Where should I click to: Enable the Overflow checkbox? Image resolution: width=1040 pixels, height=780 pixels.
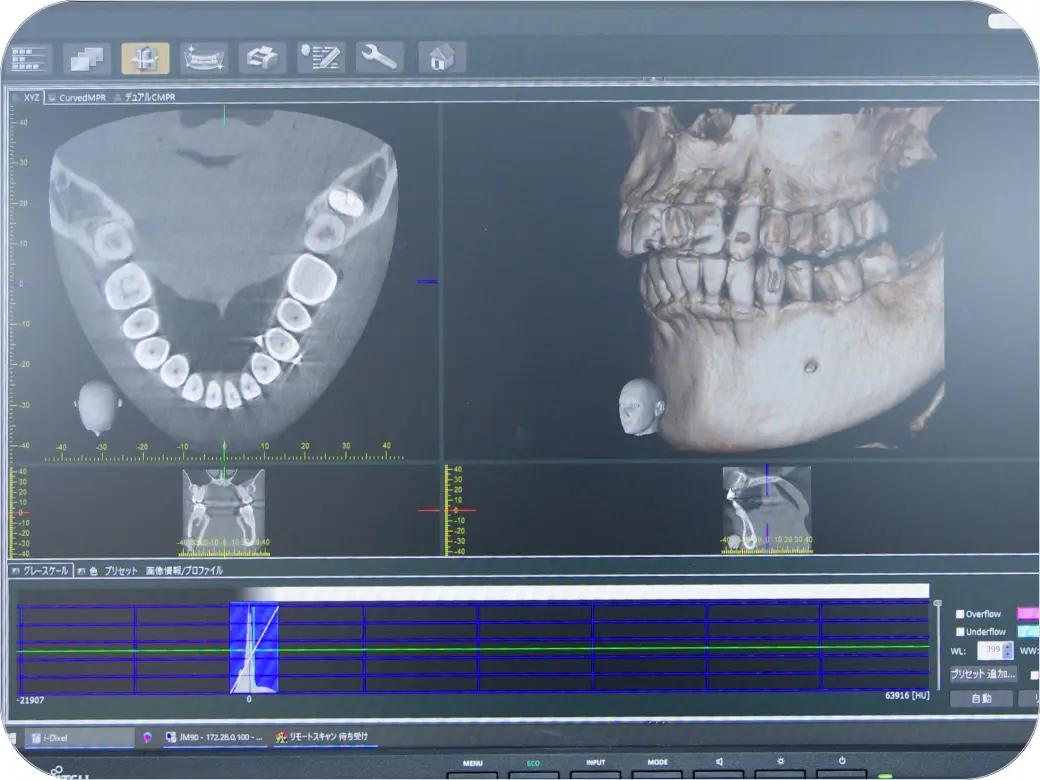[959, 614]
